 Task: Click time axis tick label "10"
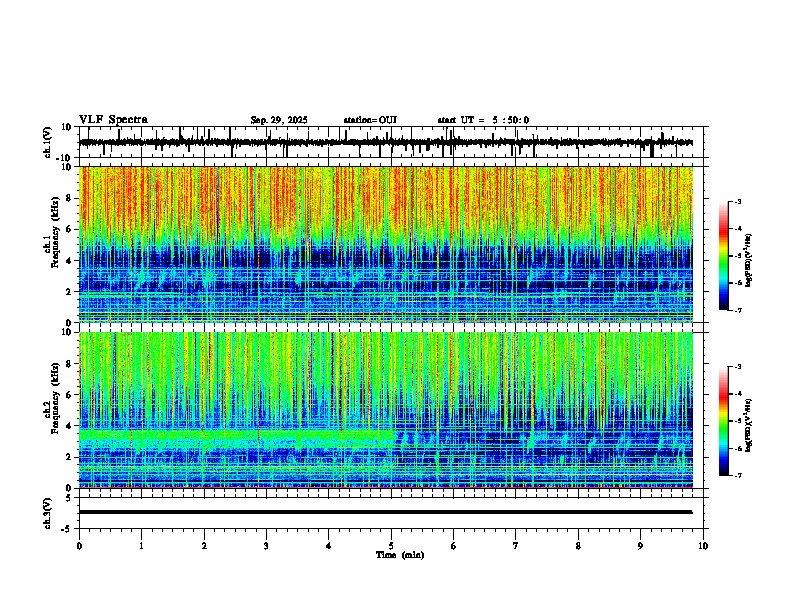pyautogui.click(x=703, y=546)
